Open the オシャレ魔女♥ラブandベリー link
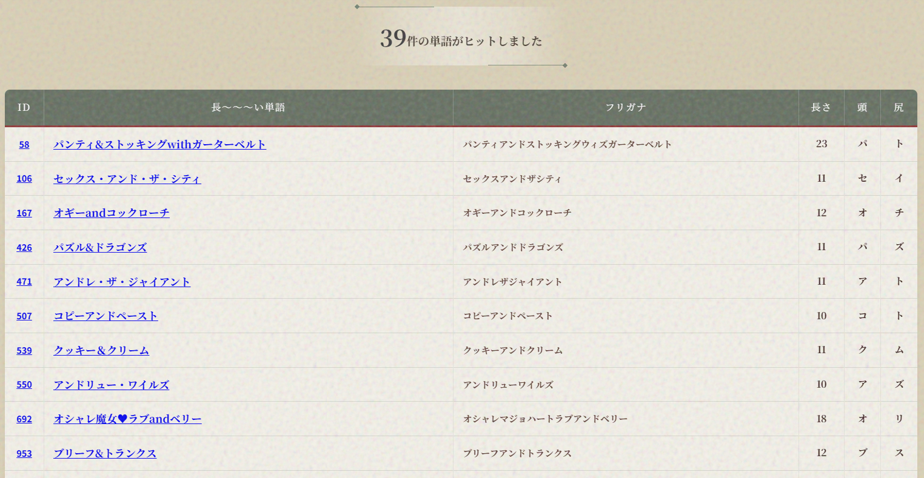Screen dimensions: 924x478 coord(127,419)
